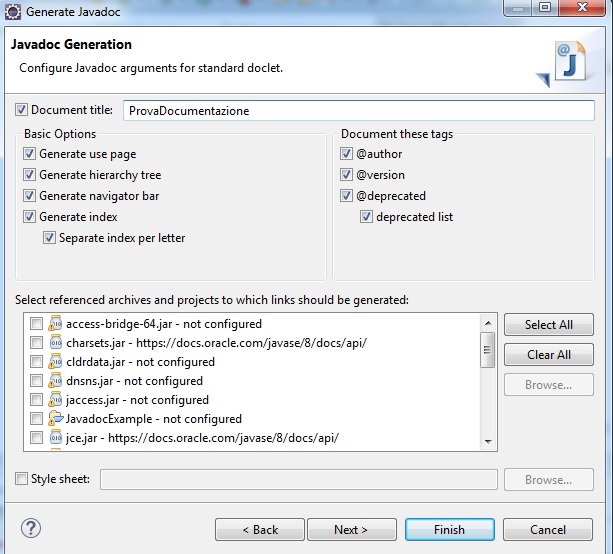Uncheck the @author tag
The image size is (613, 554).
pyautogui.click(x=346, y=154)
